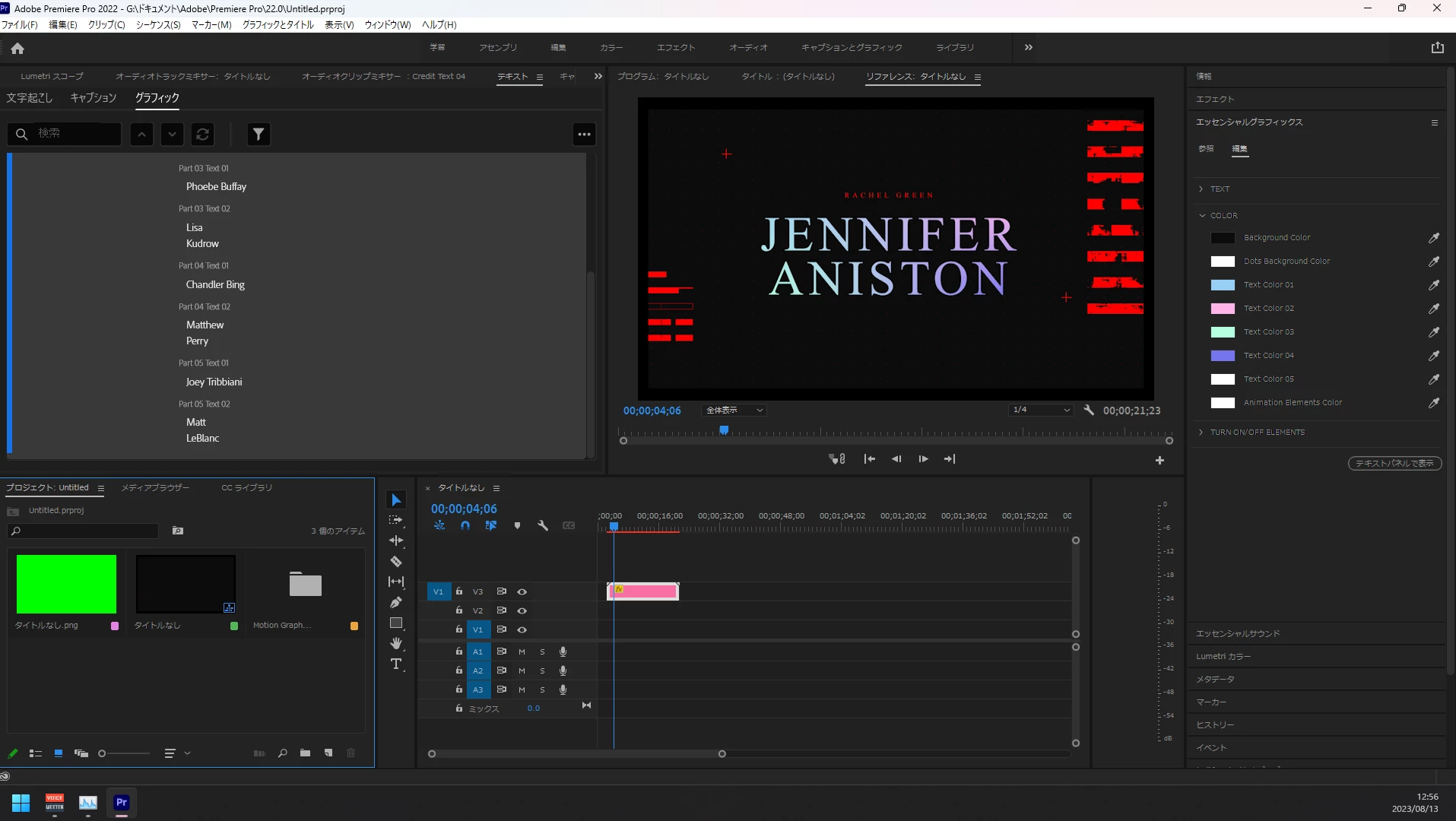Open the zoom level dropdown 全体表示
The width and height of the screenshot is (1456, 821).
click(734, 410)
